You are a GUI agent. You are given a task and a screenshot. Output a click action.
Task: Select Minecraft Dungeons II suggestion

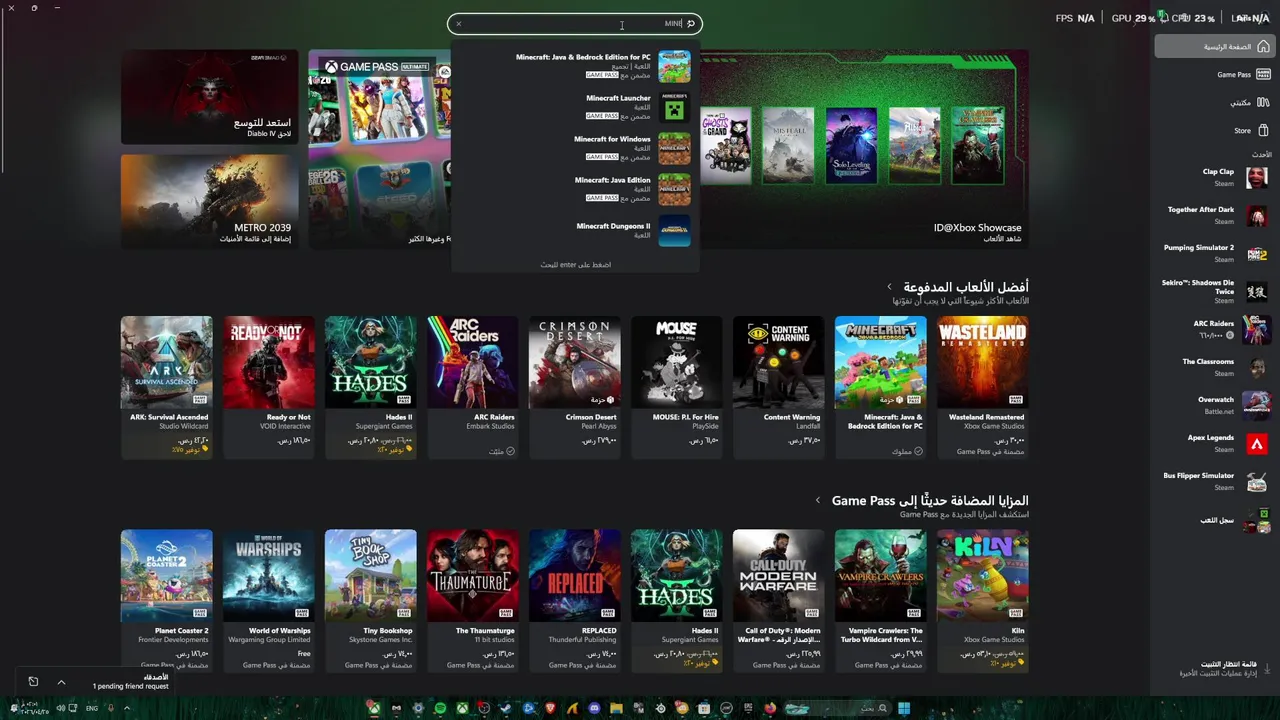pyautogui.click(x=575, y=230)
